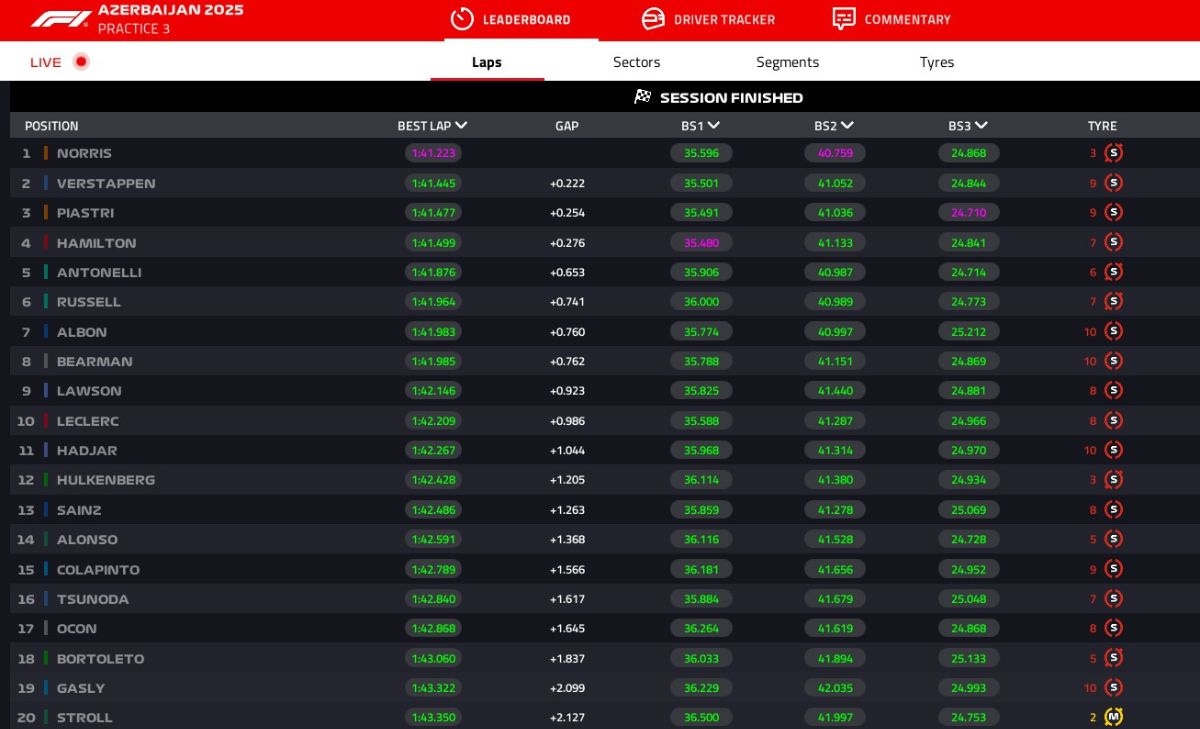Click the Driver Tracker helmet icon

pyautogui.click(x=652, y=19)
